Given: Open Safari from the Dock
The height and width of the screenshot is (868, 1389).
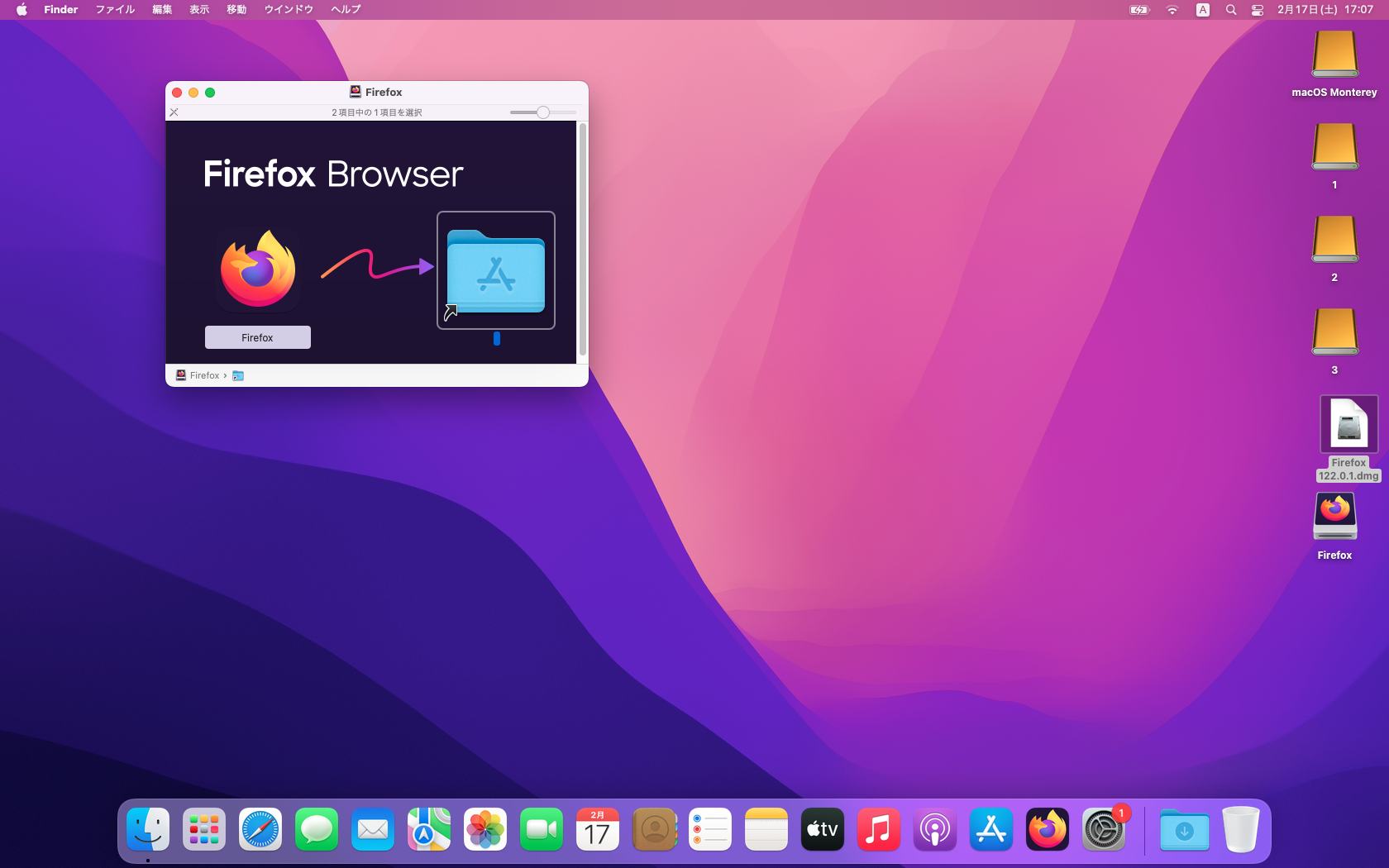Looking at the screenshot, I should click(x=260, y=829).
